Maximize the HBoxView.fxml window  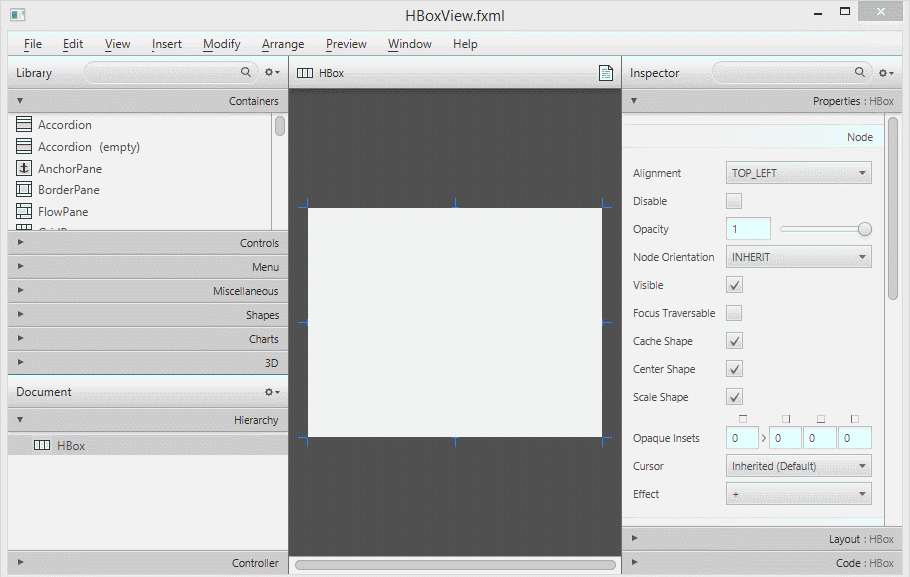click(x=845, y=12)
